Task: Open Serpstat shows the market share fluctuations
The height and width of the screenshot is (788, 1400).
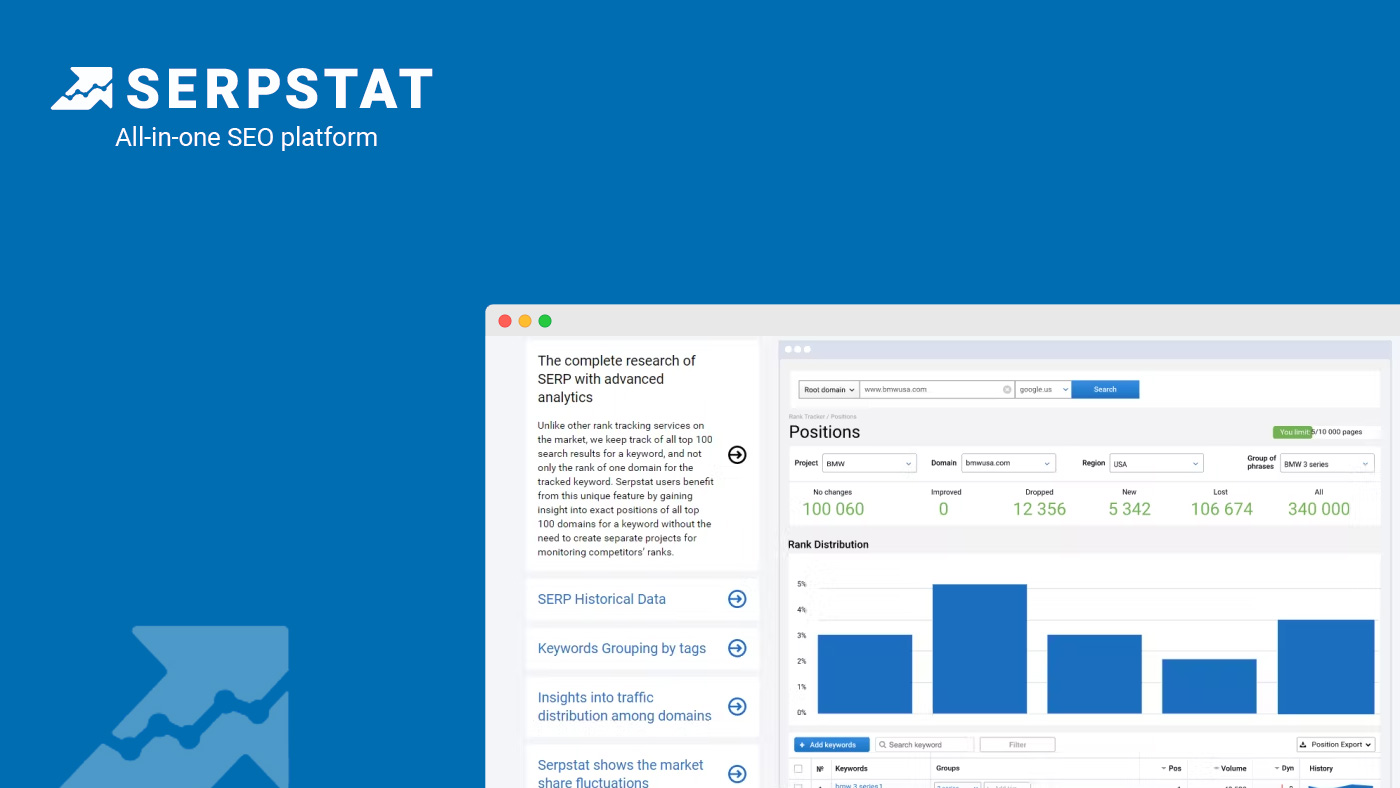Action: [621, 774]
